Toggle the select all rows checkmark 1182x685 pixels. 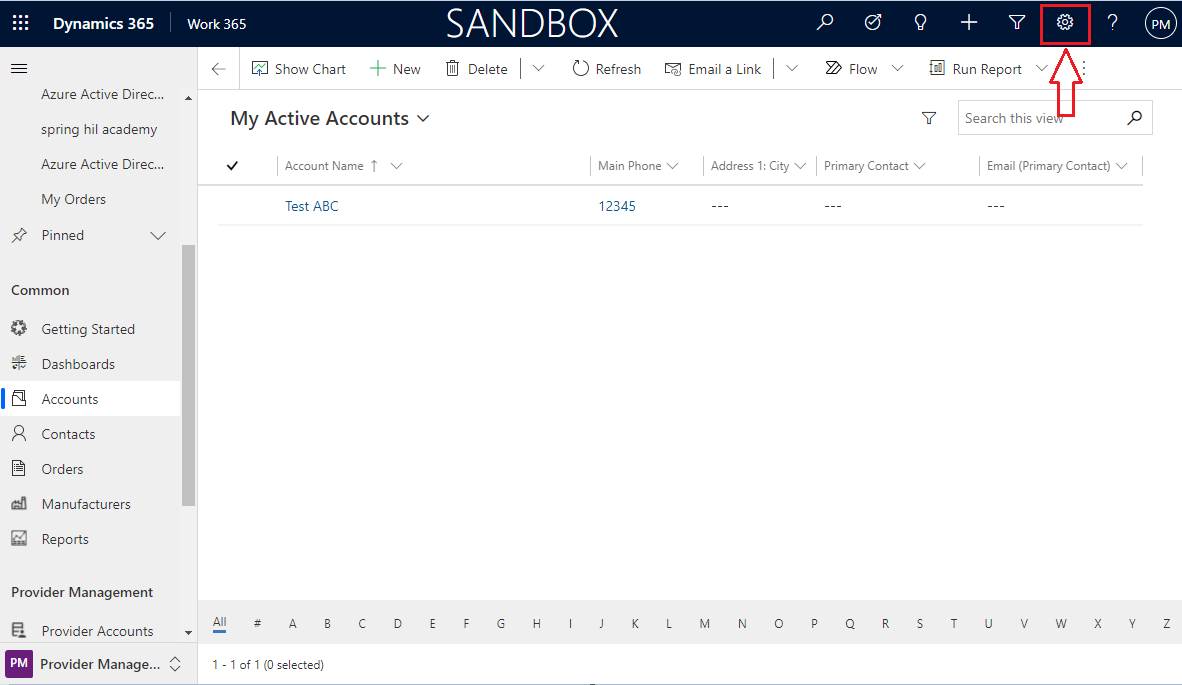pos(232,166)
